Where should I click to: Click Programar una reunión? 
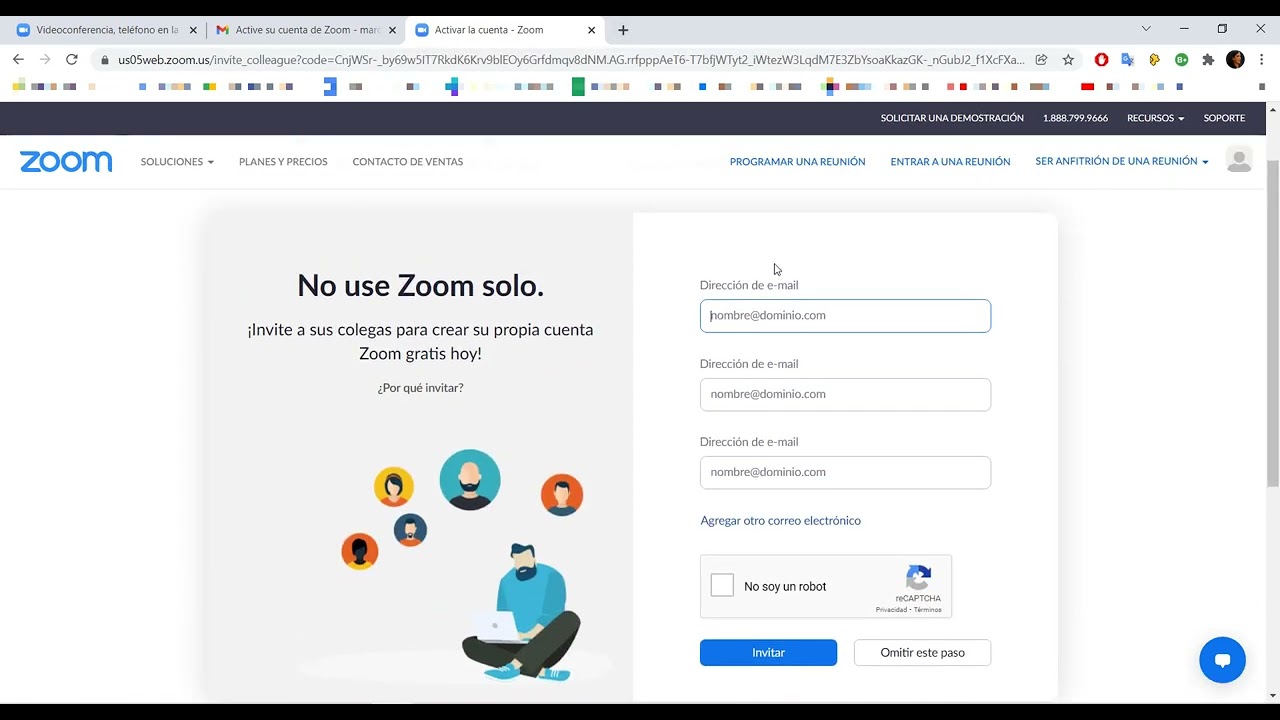click(x=797, y=162)
